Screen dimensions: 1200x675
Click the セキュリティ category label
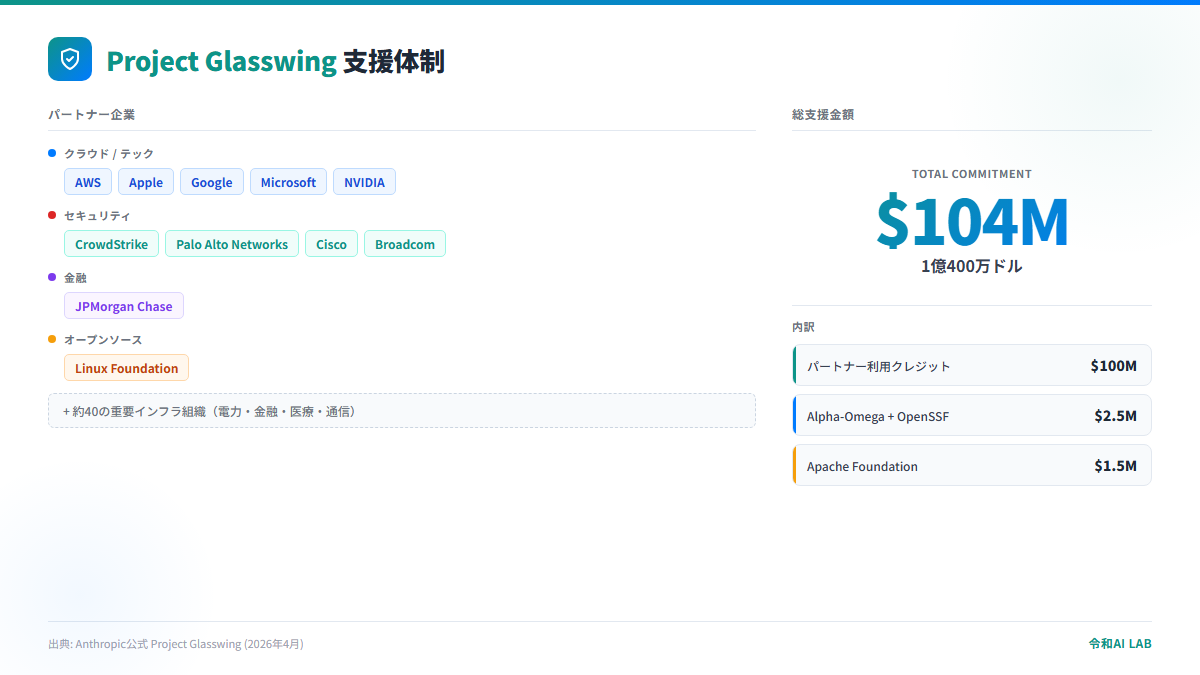click(97, 216)
